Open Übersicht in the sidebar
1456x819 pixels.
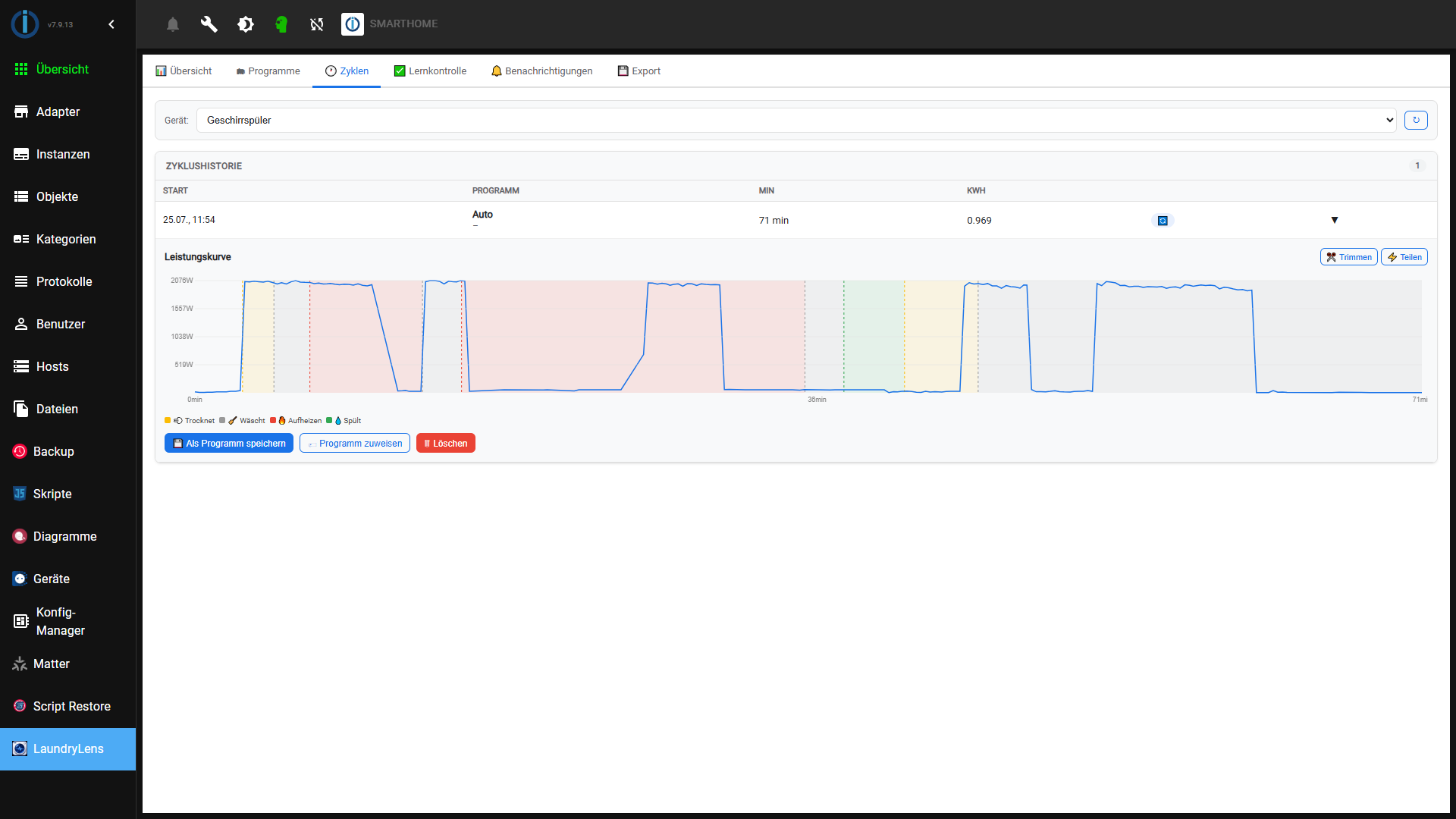(x=67, y=69)
